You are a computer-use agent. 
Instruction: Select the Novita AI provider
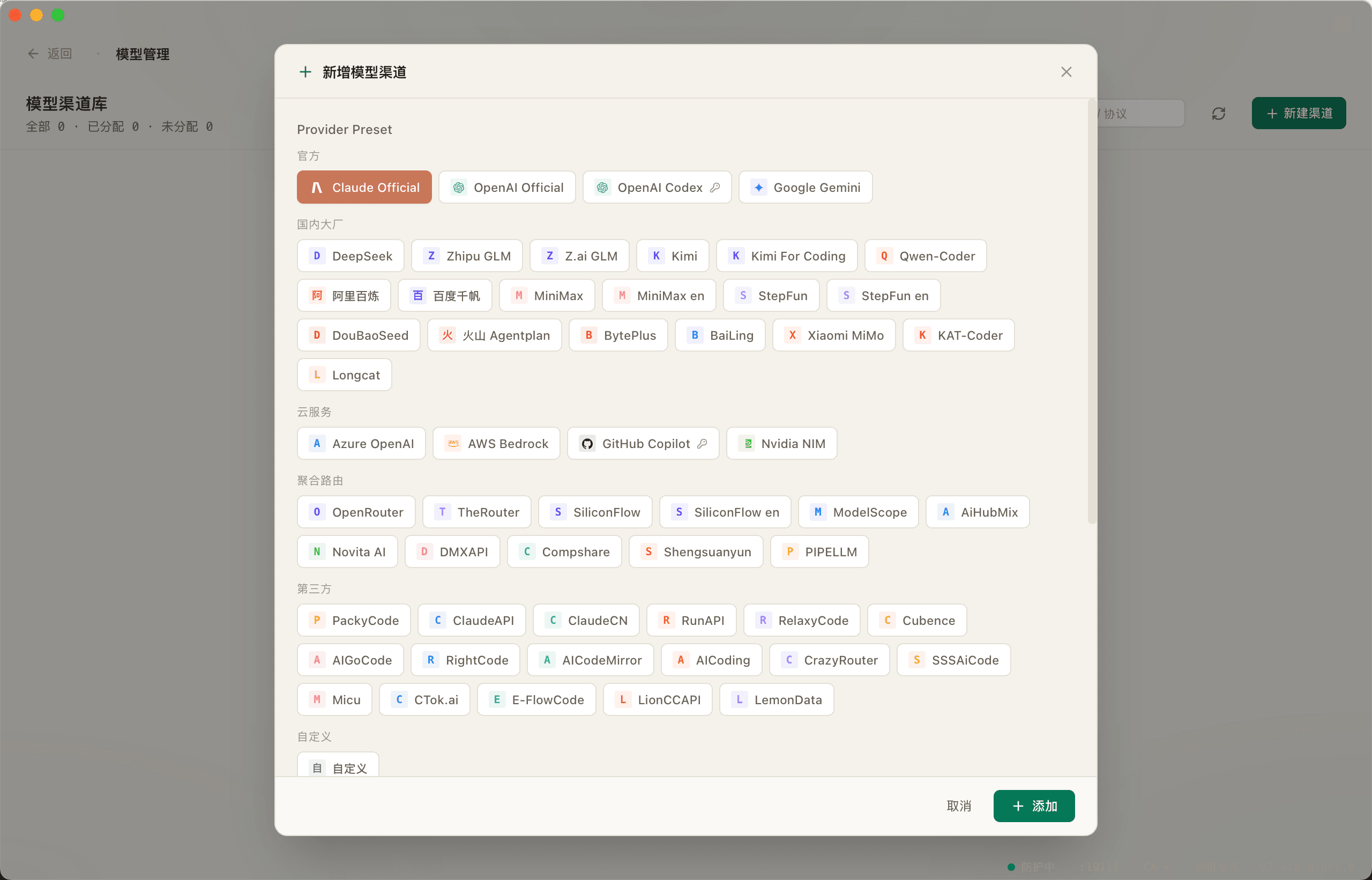[x=347, y=551]
